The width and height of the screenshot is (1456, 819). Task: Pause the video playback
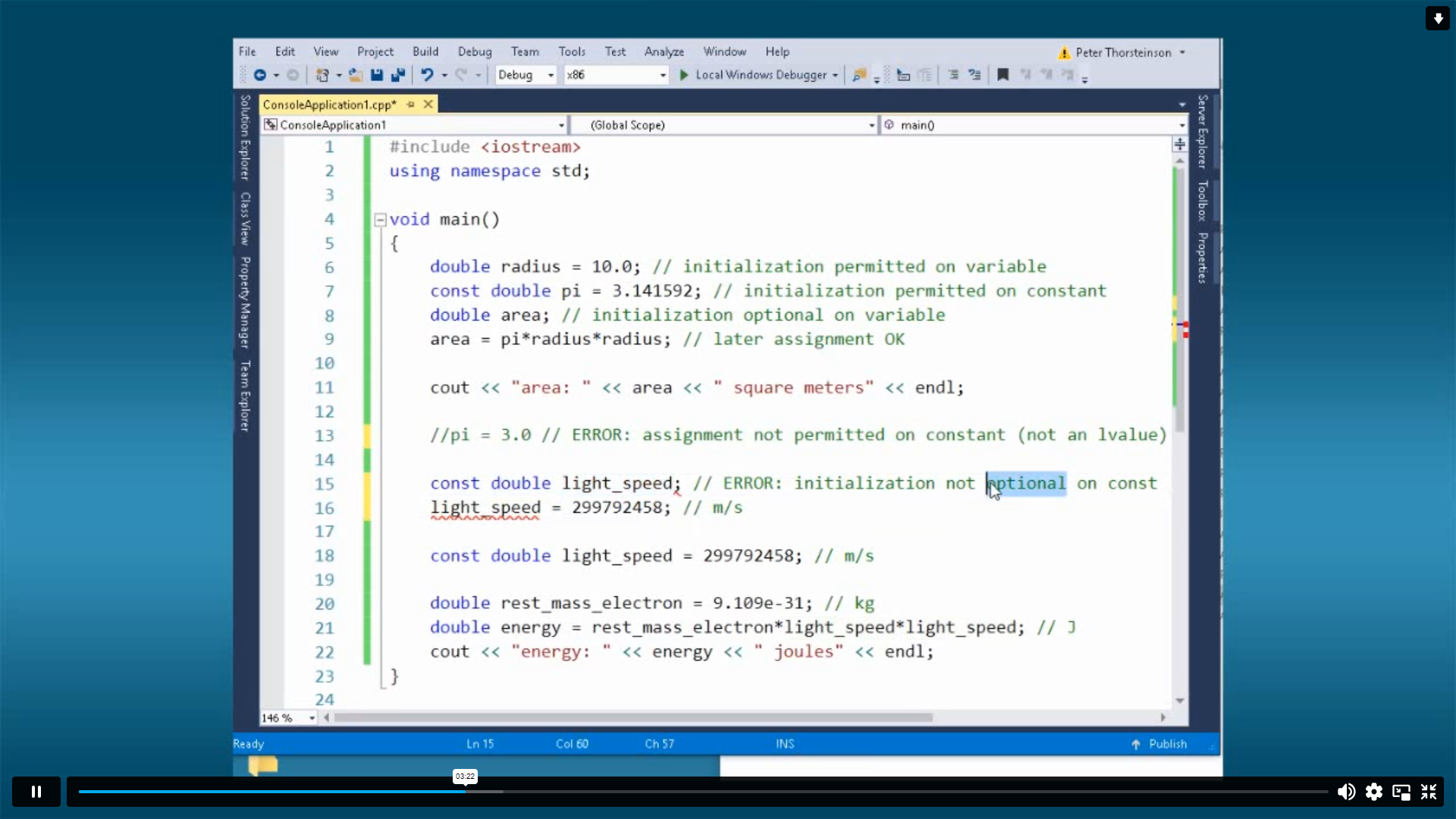click(36, 791)
